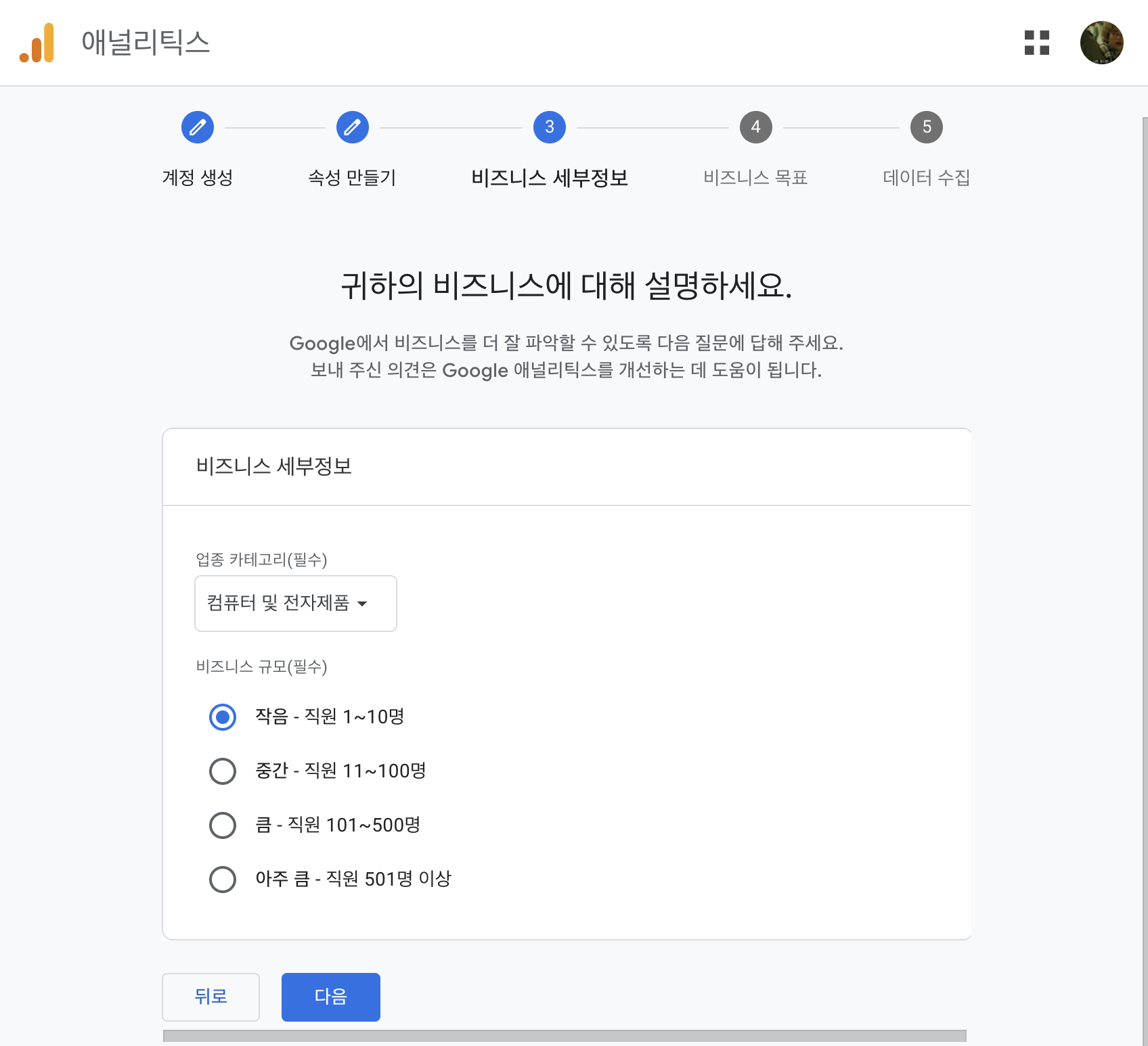Choose the 큼 - 직원 101~500명 radio option
This screenshot has width=1148, height=1046.
coord(223,825)
